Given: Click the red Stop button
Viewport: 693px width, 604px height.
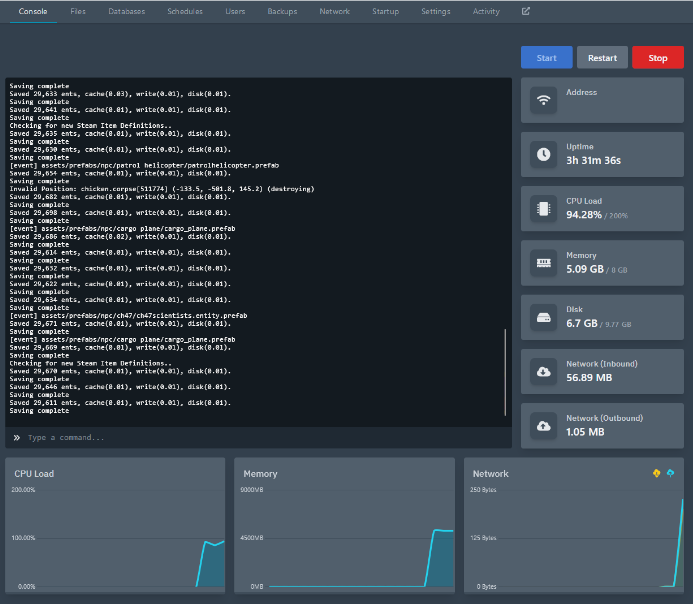Looking at the screenshot, I should pos(658,57).
